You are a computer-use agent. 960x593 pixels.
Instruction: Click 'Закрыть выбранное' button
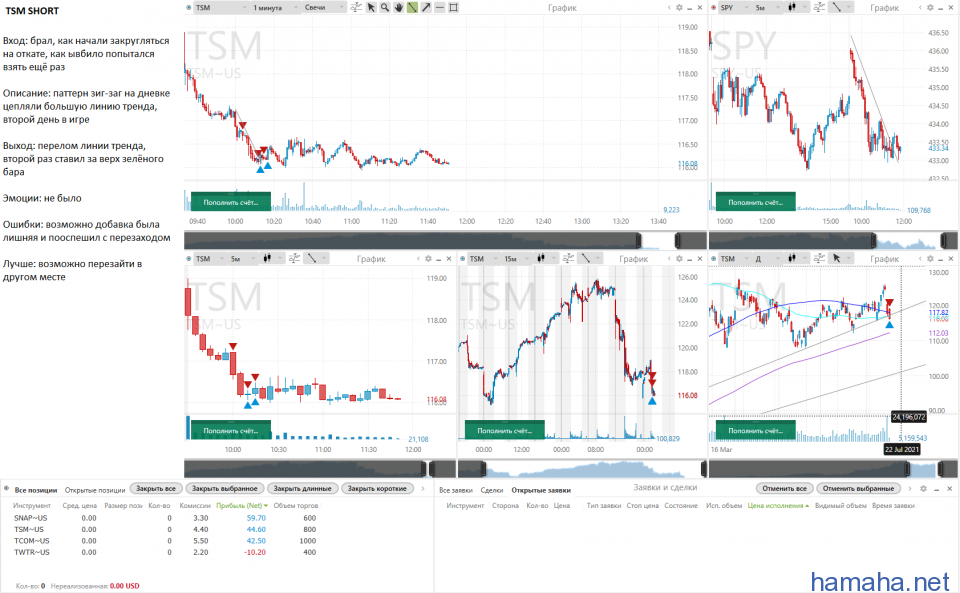point(225,488)
